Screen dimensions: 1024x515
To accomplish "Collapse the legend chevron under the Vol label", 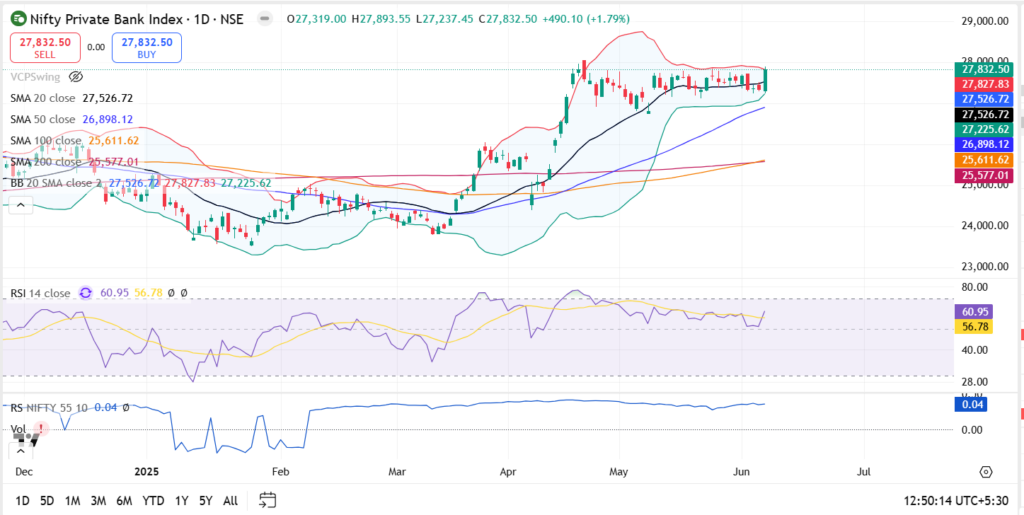I will pyautogui.click(x=20, y=451).
